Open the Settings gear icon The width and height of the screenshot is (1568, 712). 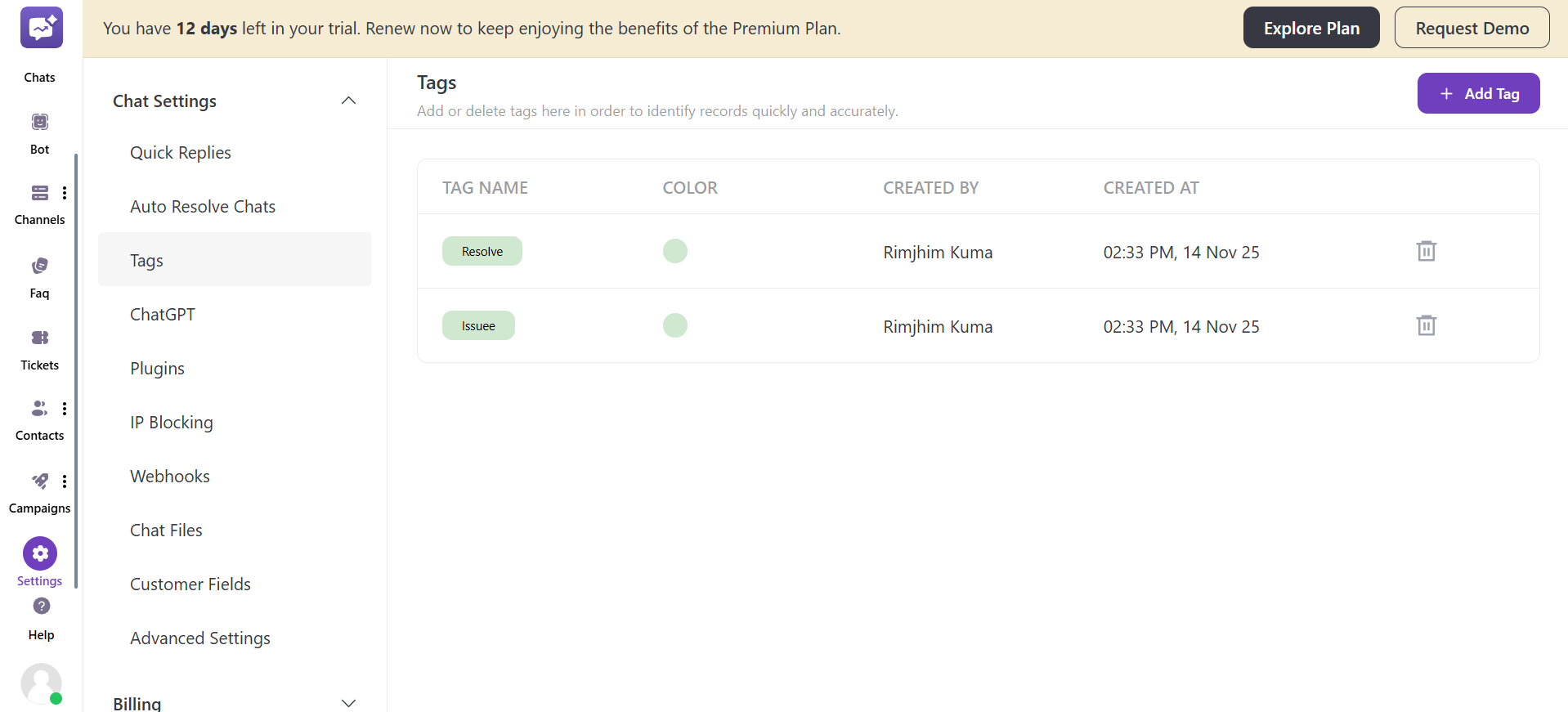coord(40,554)
